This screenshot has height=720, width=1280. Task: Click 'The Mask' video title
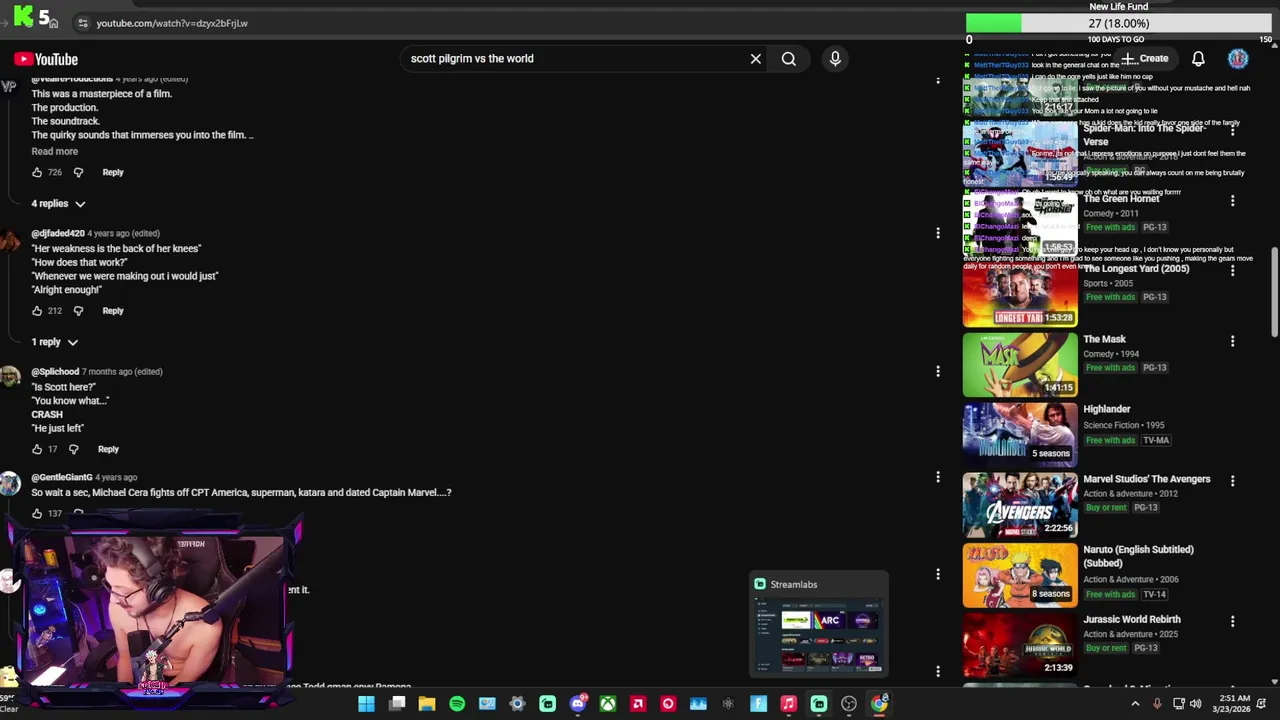coord(1104,339)
